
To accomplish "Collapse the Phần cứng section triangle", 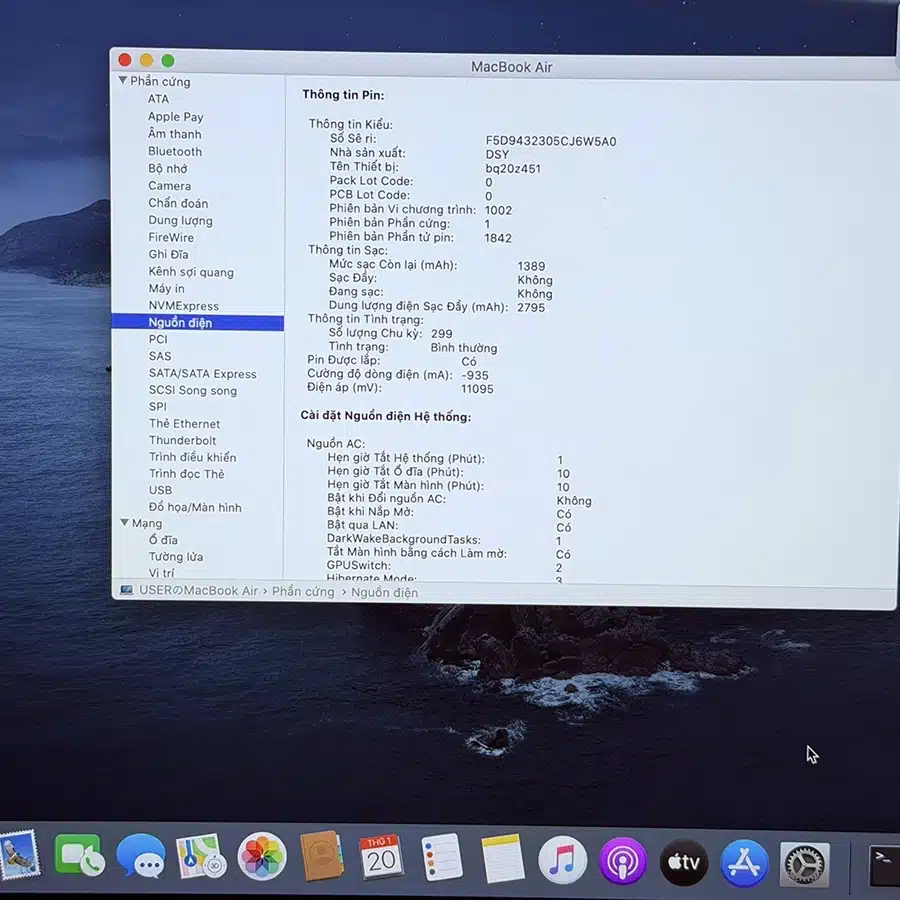I will point(123,81).
